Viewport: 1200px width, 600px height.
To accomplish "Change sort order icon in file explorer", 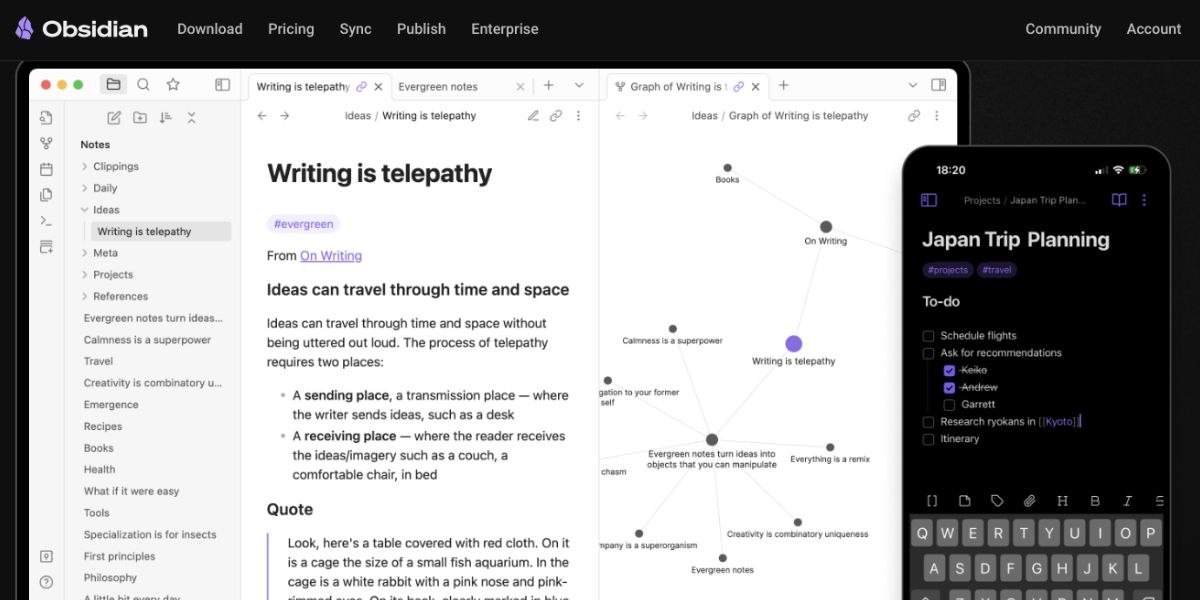I will pyautogui.click(x=166, y=117).
